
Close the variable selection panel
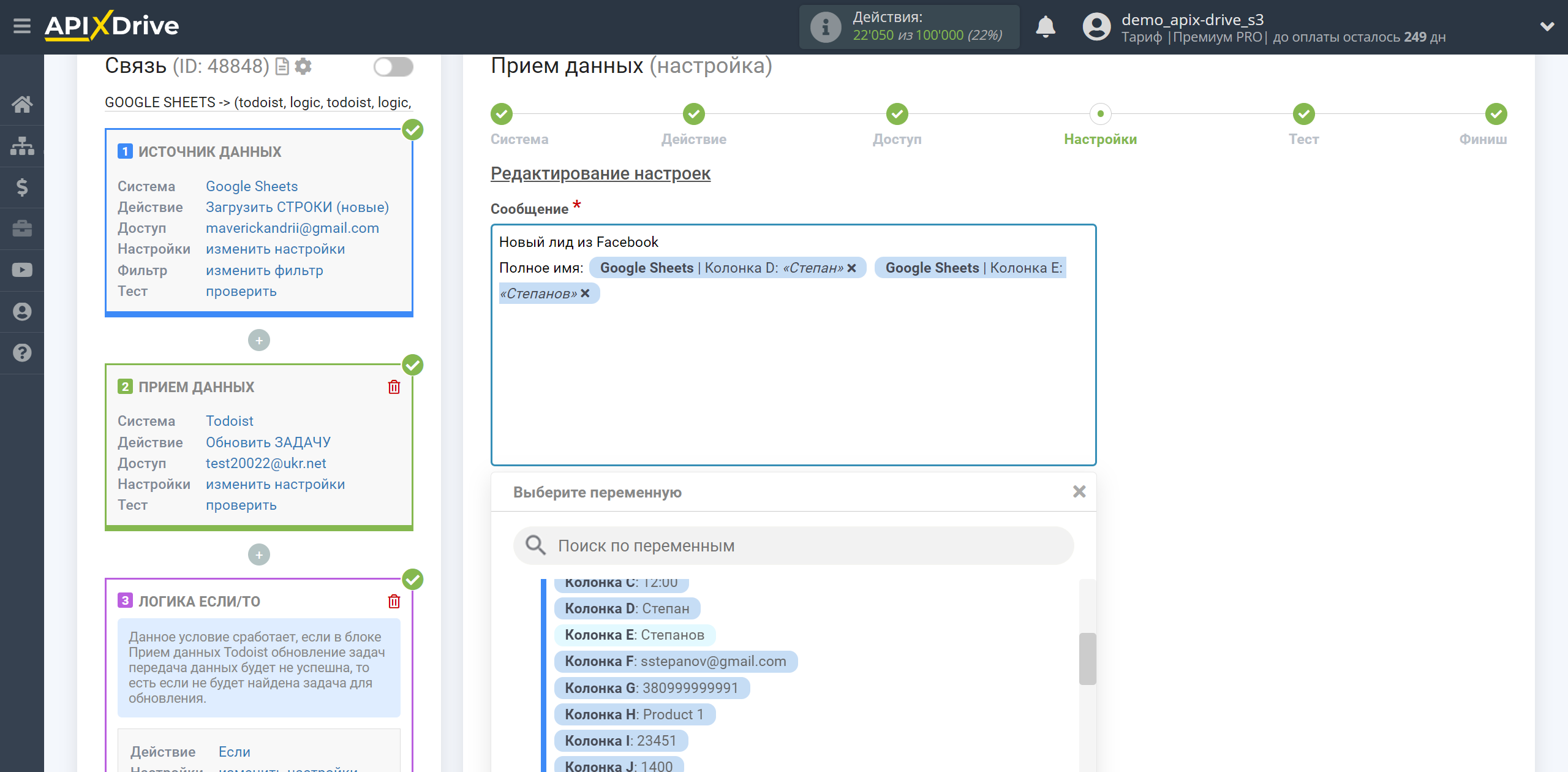[1079, 491]
